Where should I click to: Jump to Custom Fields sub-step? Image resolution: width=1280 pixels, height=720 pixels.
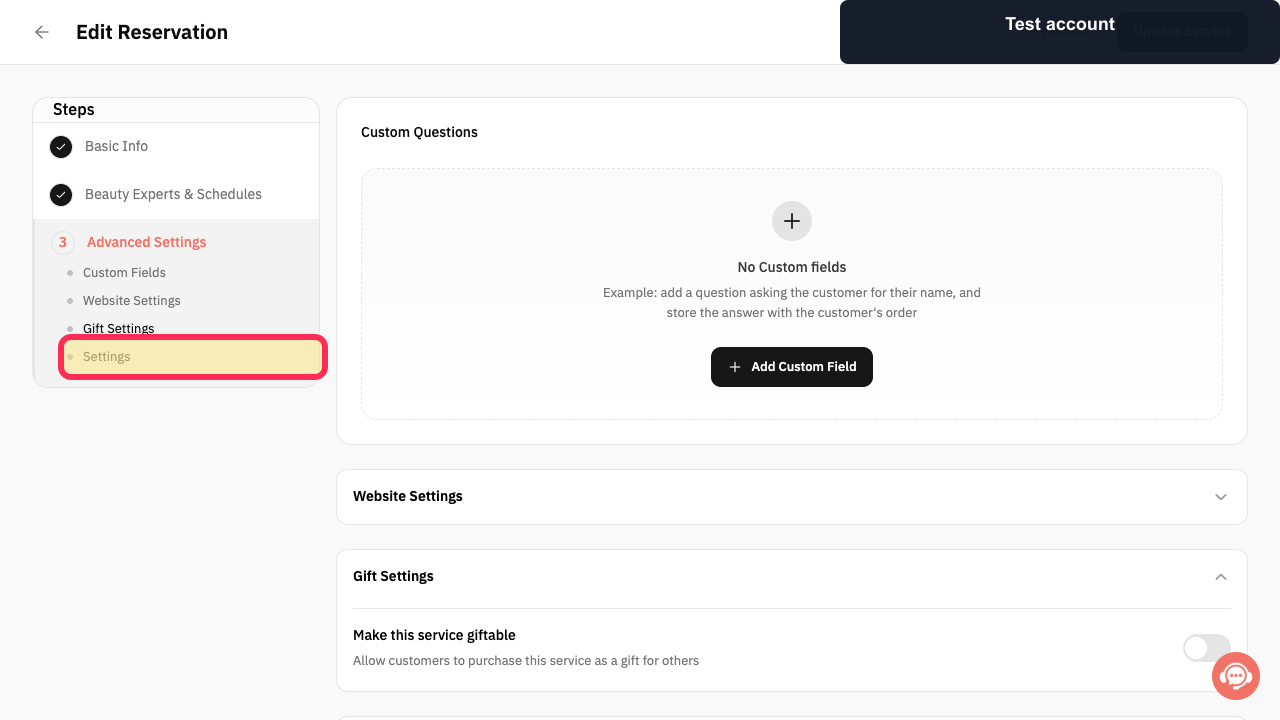pos(124,273)
